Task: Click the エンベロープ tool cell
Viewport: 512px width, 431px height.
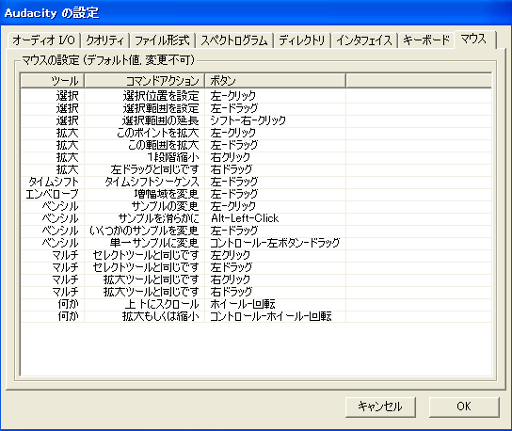Action: tap(53, 194)
